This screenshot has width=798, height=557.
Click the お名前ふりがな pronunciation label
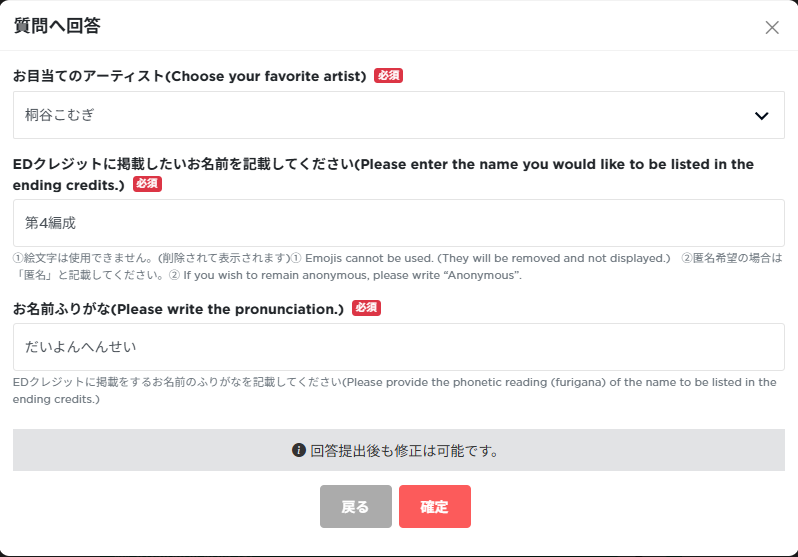click(x=178, y=309)
